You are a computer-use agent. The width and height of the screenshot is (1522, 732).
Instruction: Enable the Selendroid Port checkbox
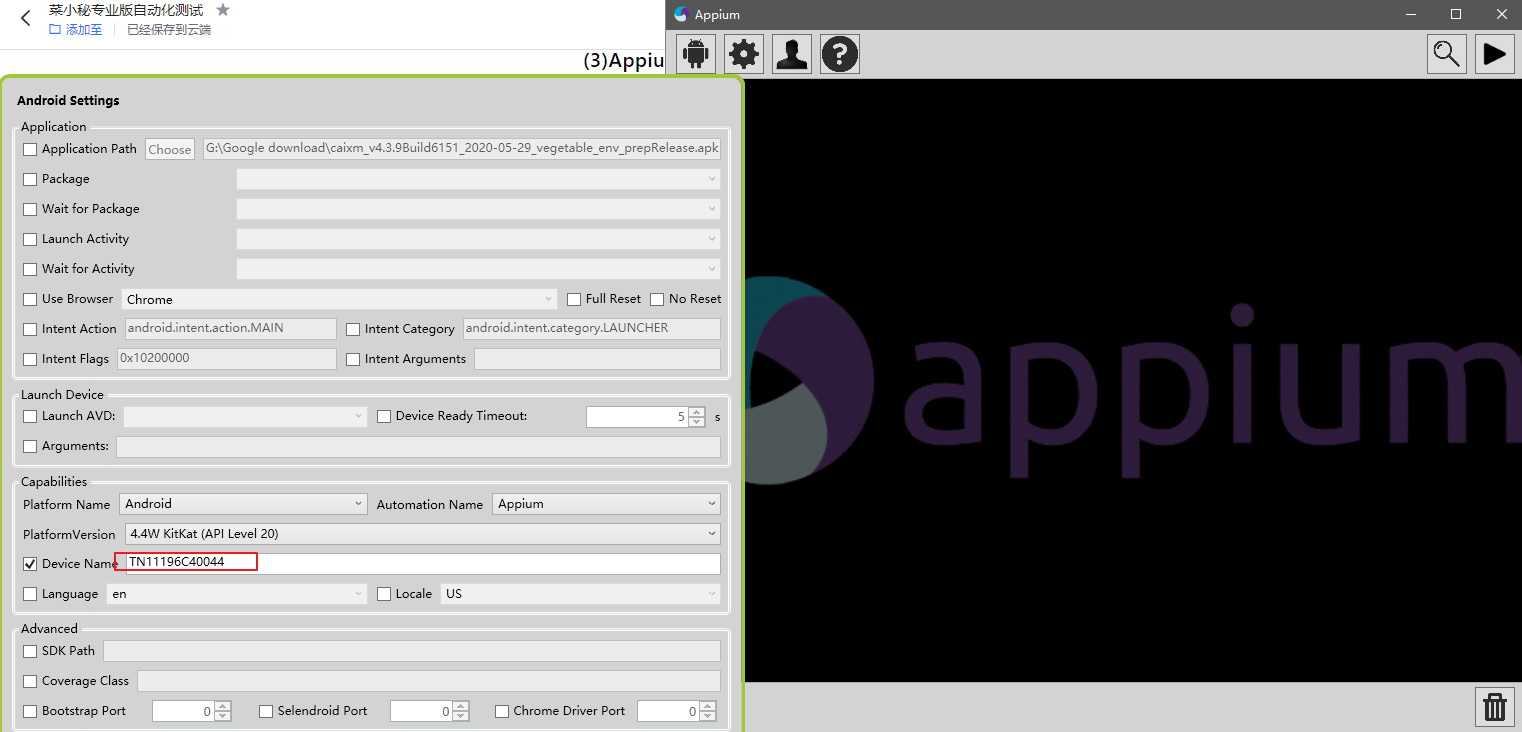pyautogui.click(x=266, y=711)
